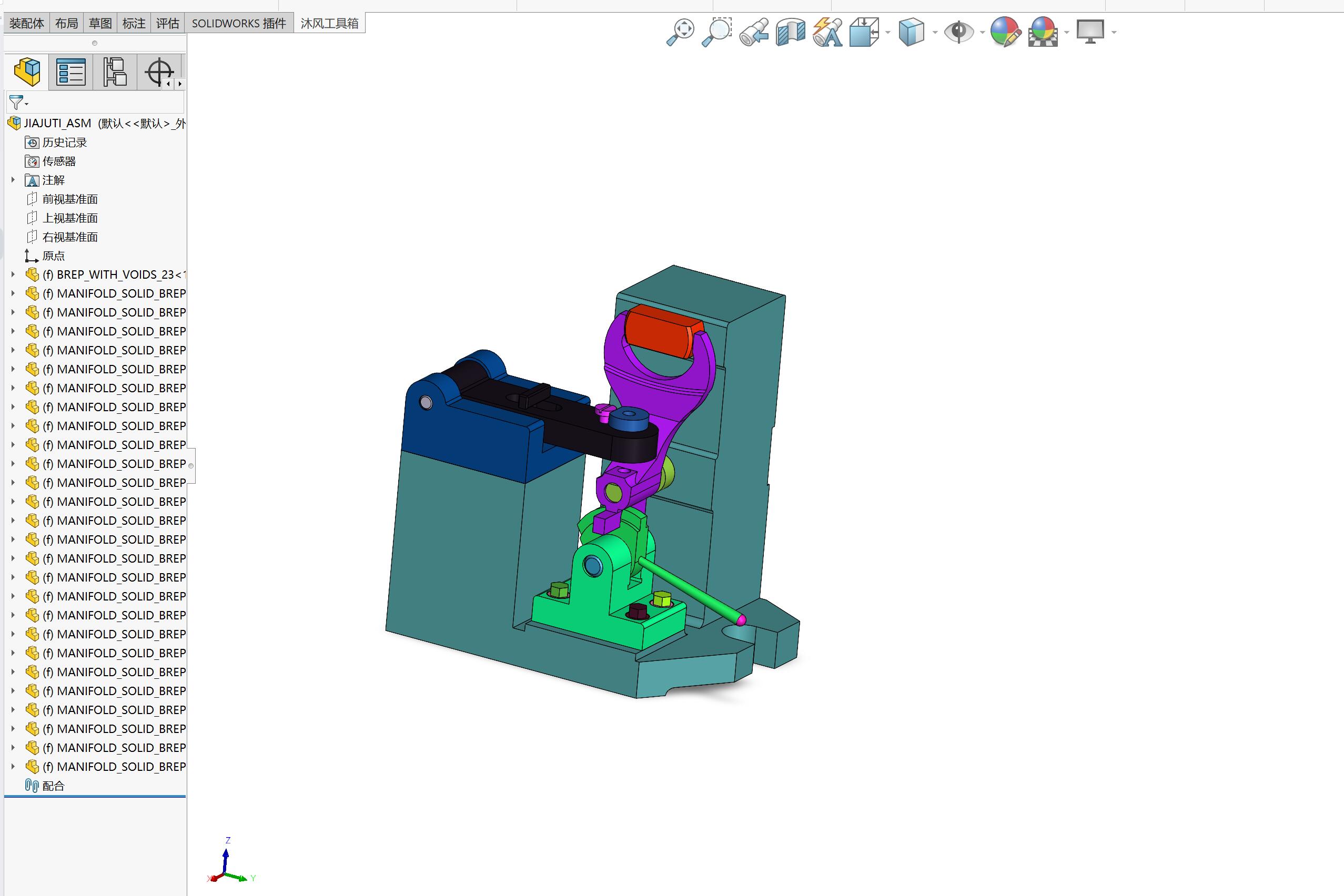Click the Previous View icon
The height and width of the screenshot is (896, 1344).
[x=754, y=32]
